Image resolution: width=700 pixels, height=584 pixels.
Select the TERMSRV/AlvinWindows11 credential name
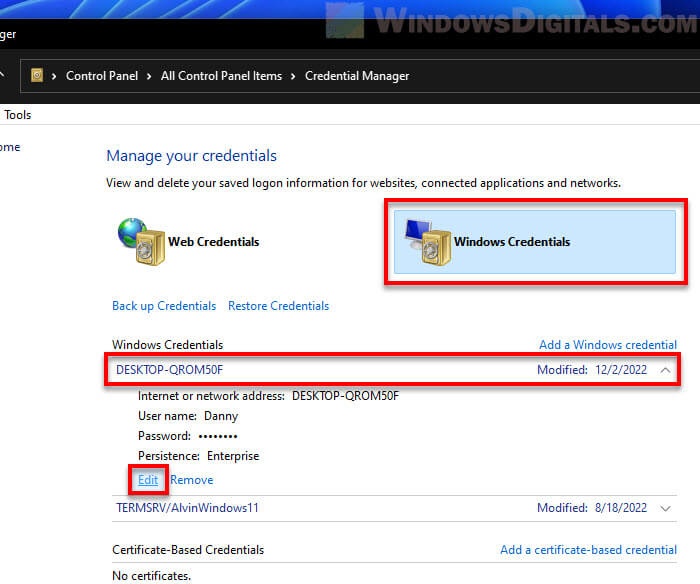(187, 508)
